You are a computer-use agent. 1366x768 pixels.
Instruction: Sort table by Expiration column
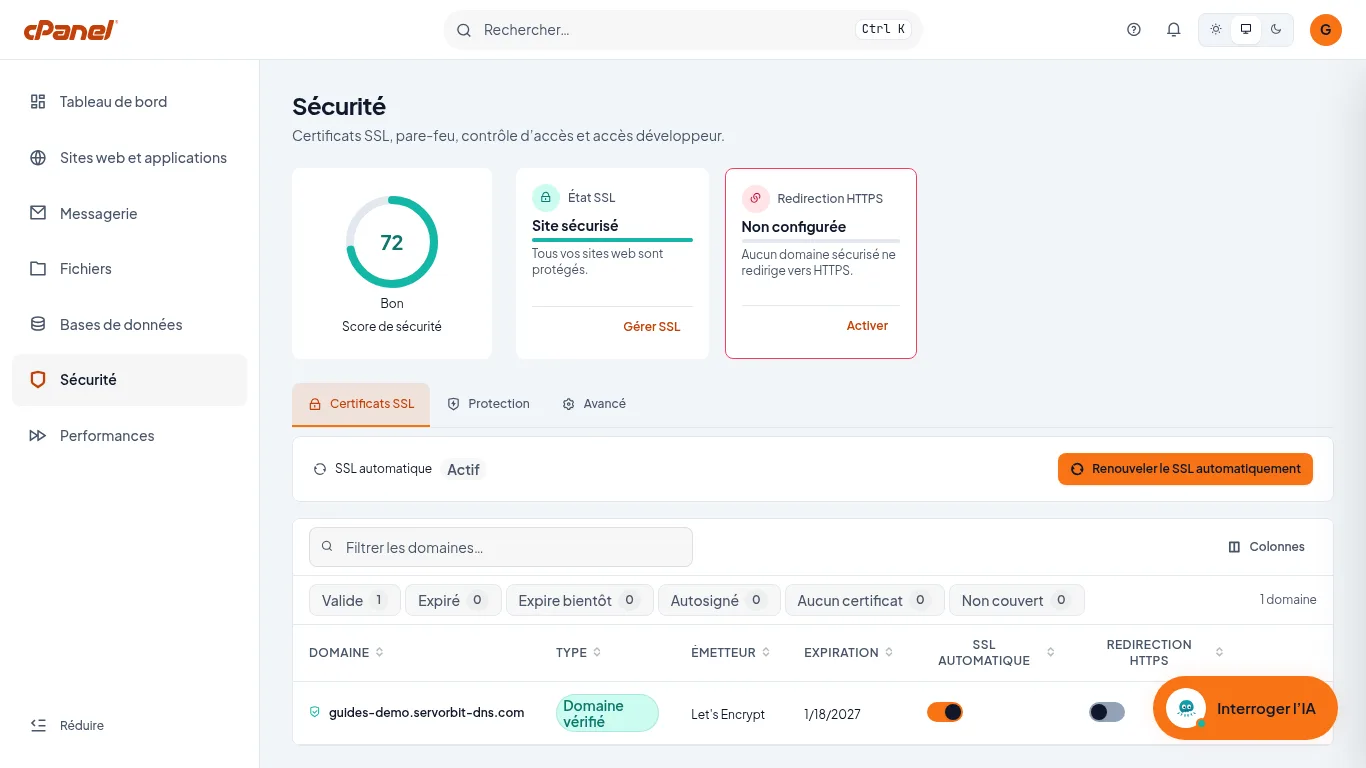coord(848,653)
